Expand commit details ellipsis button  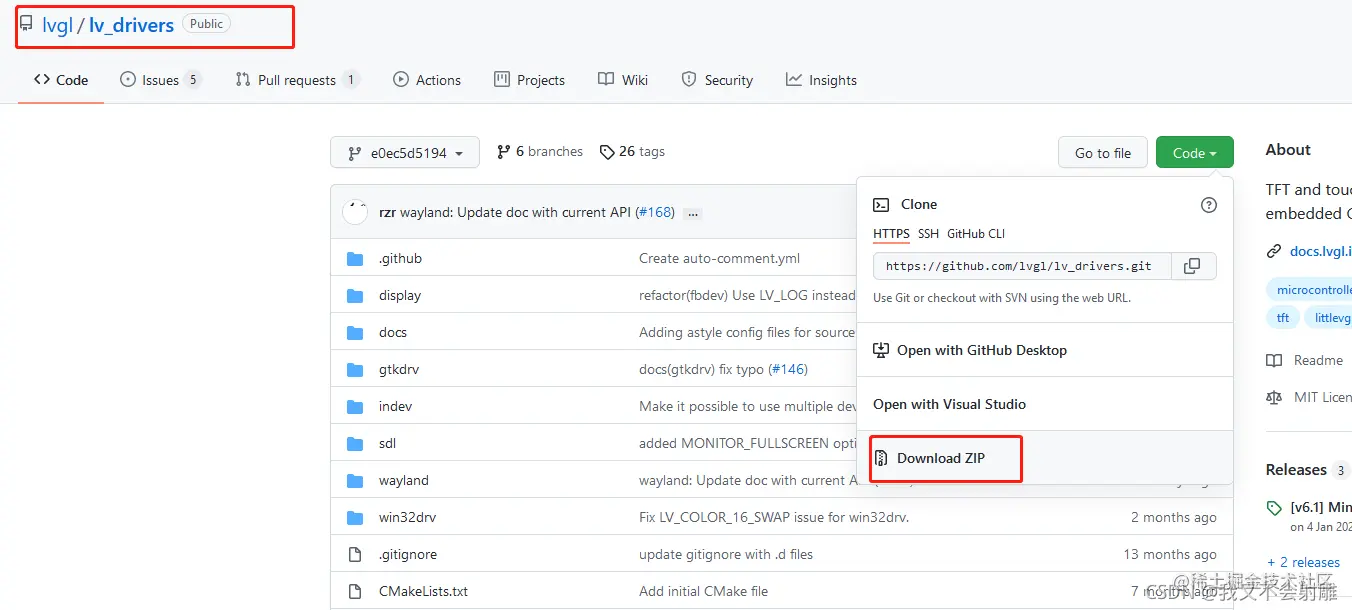(x=692, y=213)
